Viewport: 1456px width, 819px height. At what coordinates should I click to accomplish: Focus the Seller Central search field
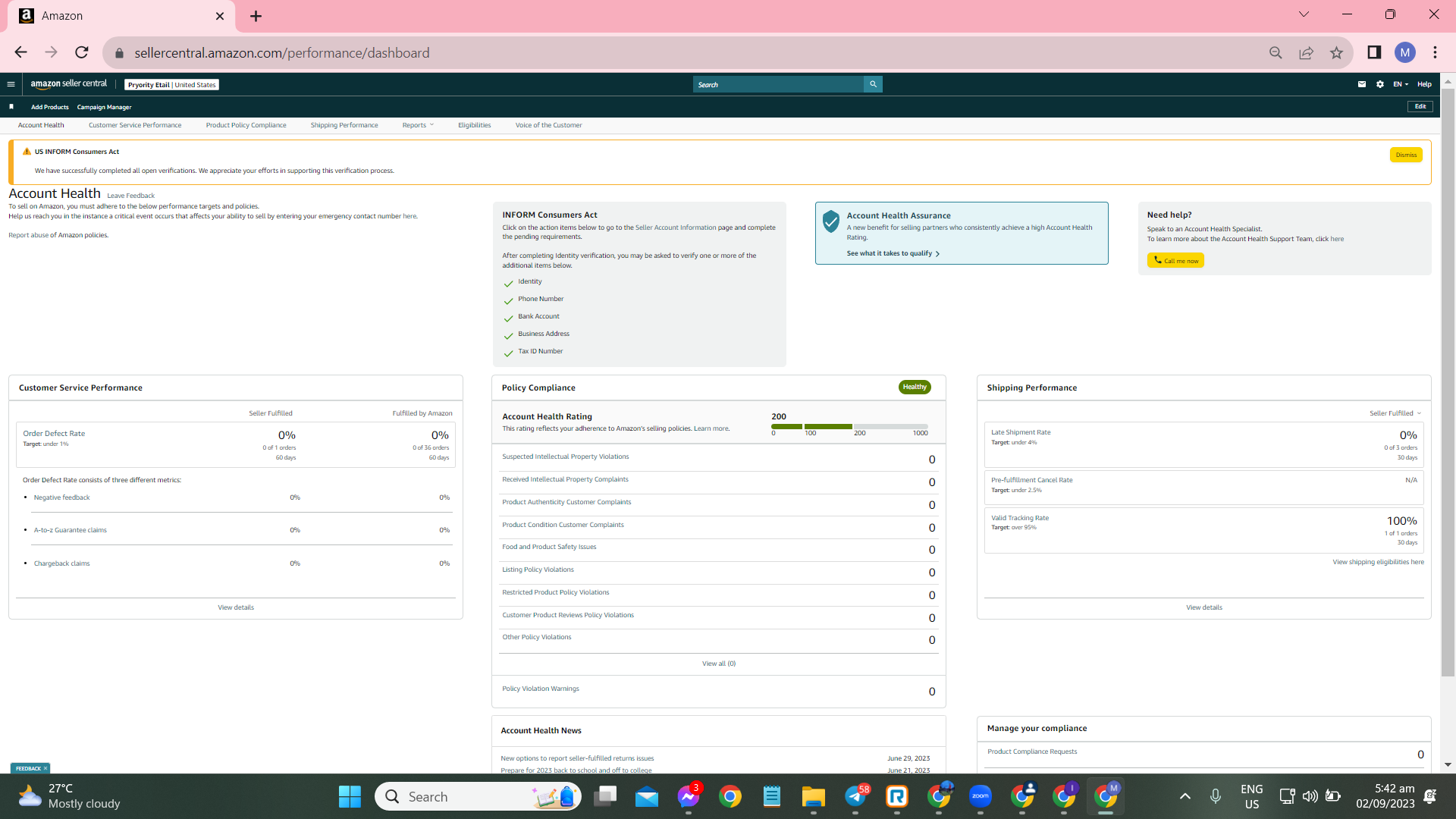pyautogui.click(x=778, y=84)
